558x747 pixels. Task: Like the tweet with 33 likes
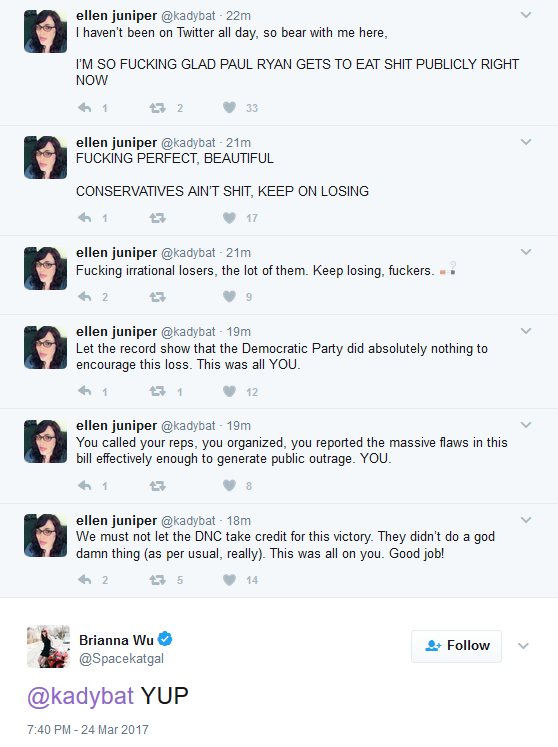click(229, 108)
